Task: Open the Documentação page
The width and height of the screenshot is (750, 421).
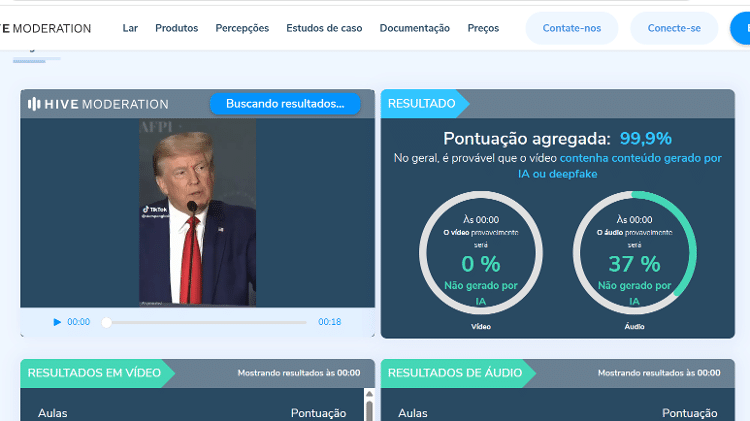Action: click(x=415, y=28)
